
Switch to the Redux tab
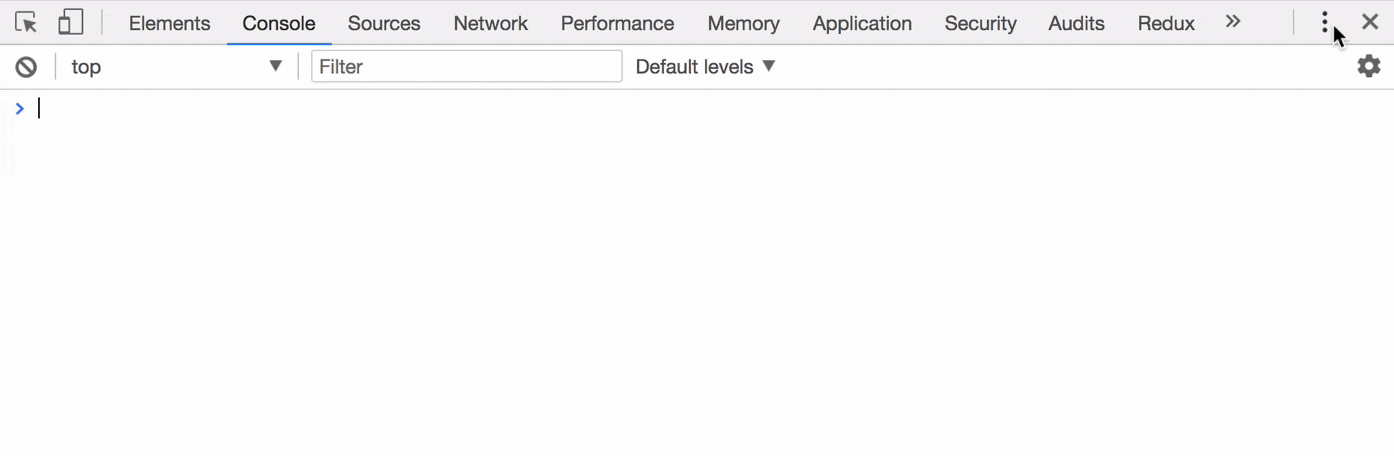click(x=1166, y=23)
